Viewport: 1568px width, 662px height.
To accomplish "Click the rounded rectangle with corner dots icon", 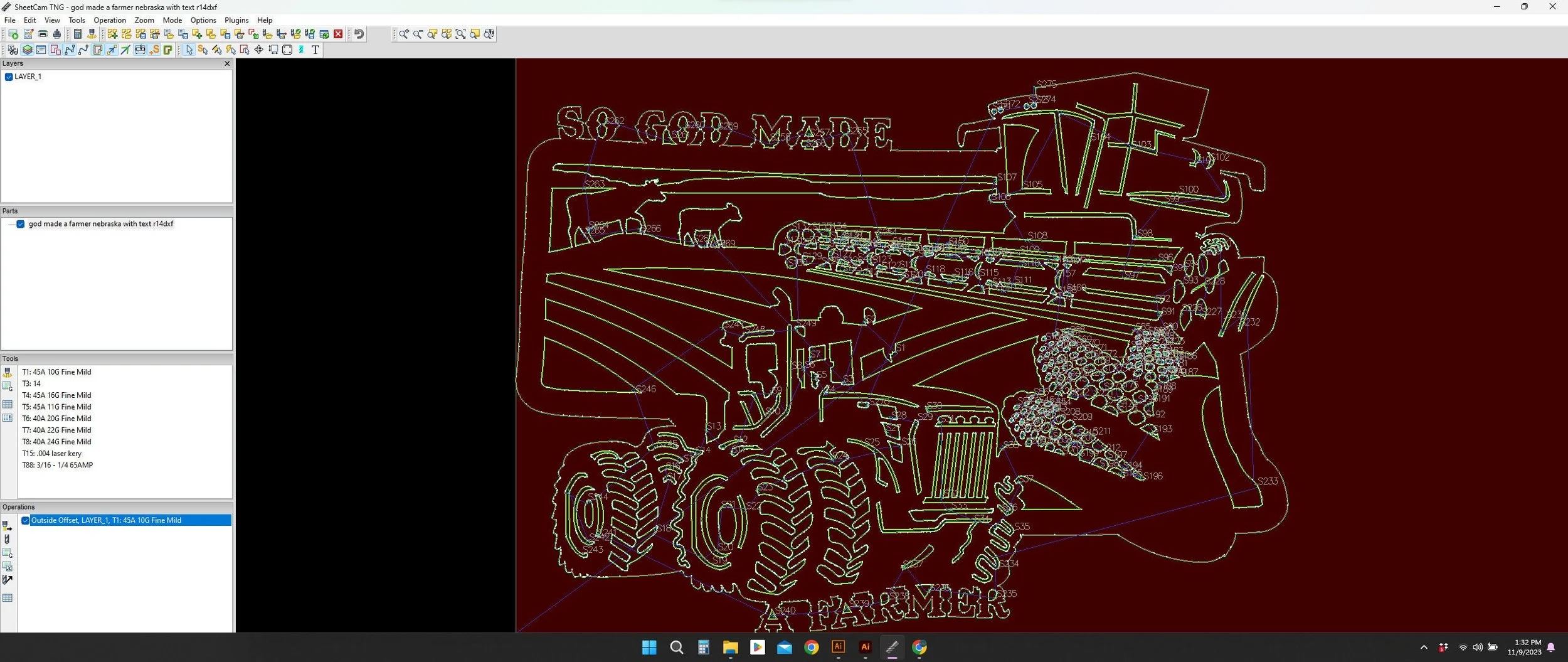I will click(x=287, y=50).
